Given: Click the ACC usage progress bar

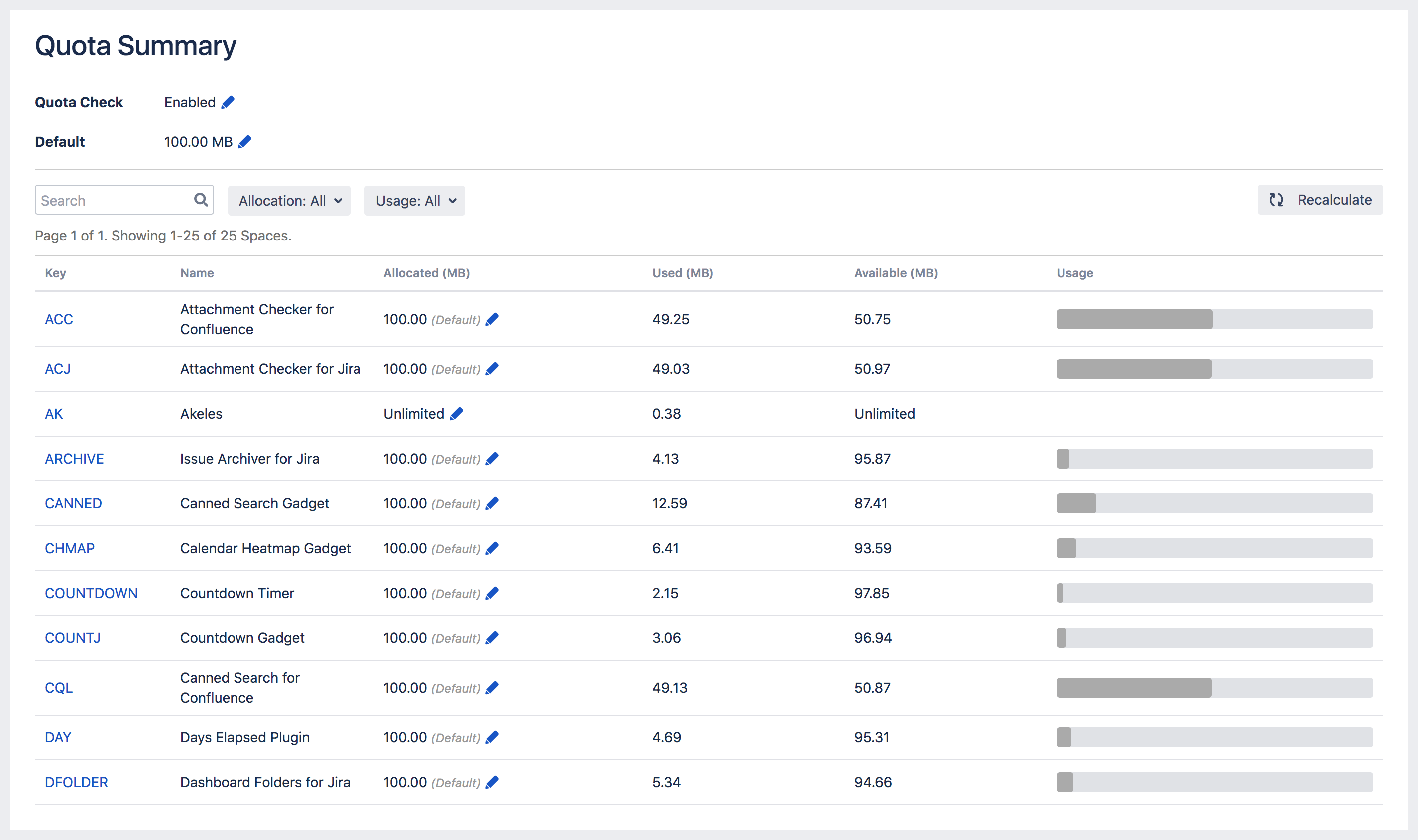Looking at the screenshot, I should (1214, 319).
